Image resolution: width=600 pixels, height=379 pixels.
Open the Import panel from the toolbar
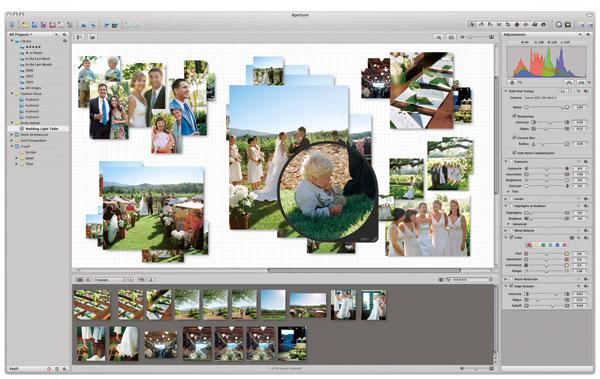pos(12,25)
